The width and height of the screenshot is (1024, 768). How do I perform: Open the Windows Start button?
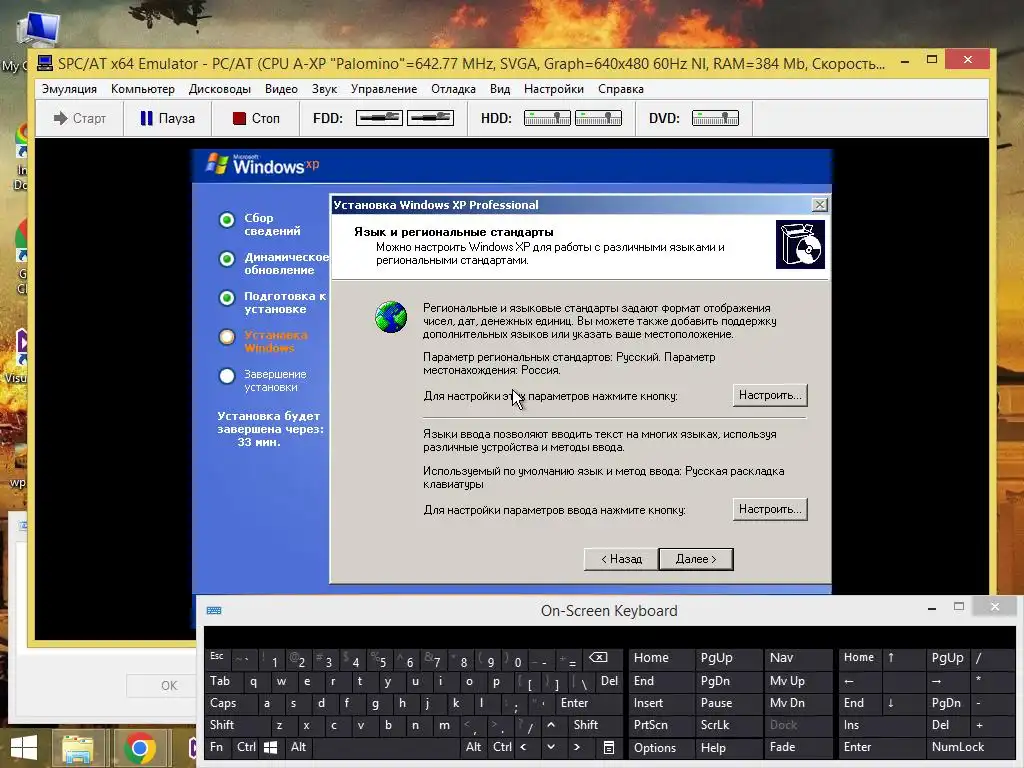tap(24, 748)
